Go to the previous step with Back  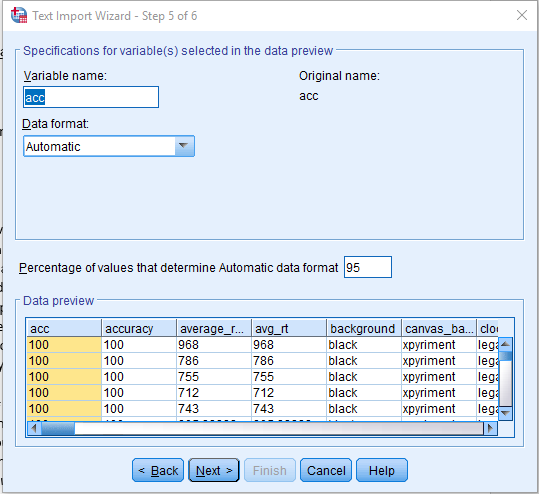pos(158,470)
